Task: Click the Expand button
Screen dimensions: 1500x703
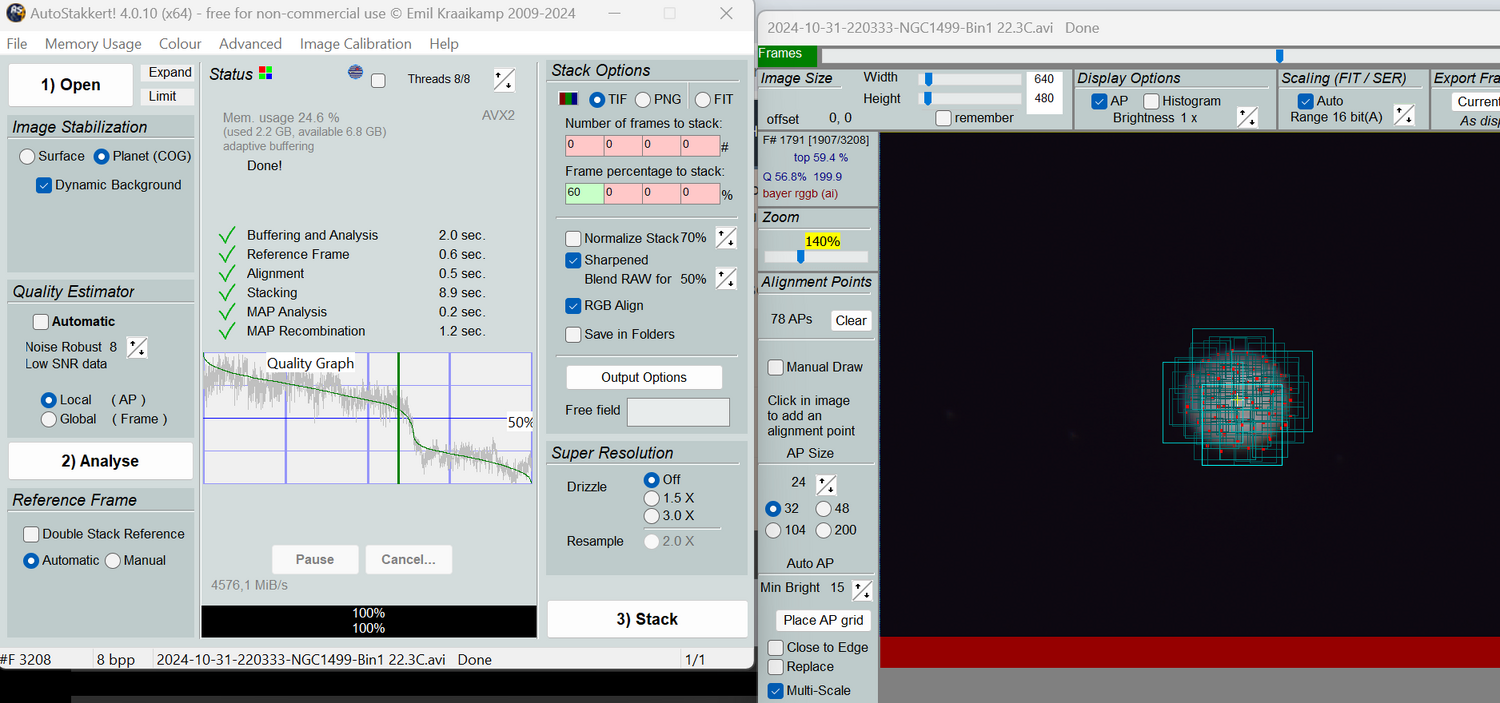Action: coord(170,73)
